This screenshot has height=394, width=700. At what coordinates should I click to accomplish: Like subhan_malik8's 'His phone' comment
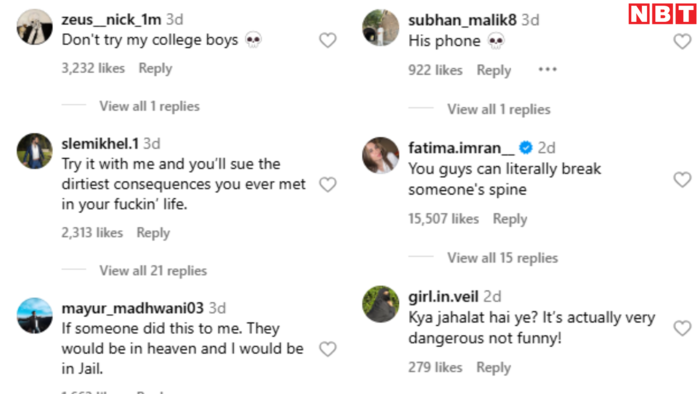682,41
